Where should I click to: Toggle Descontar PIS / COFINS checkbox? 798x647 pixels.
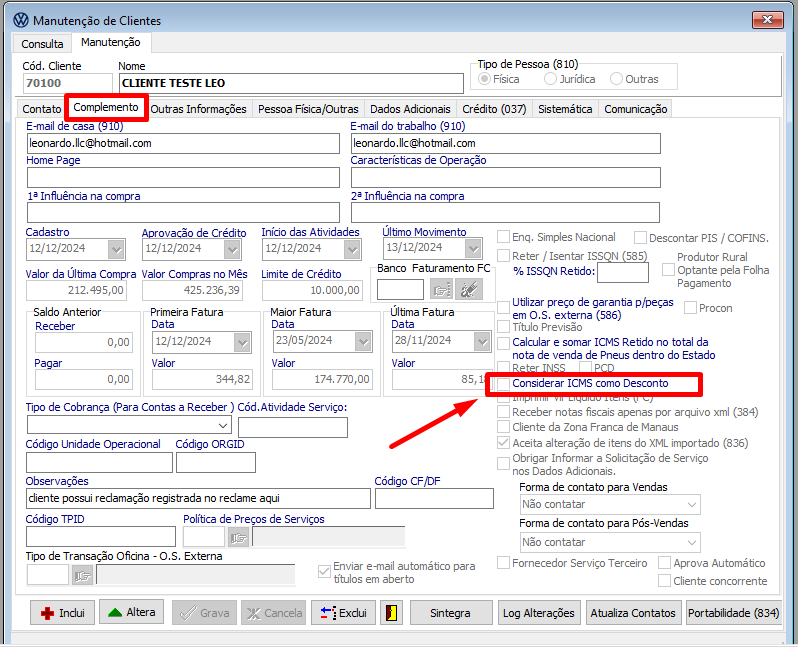[641, 238]
